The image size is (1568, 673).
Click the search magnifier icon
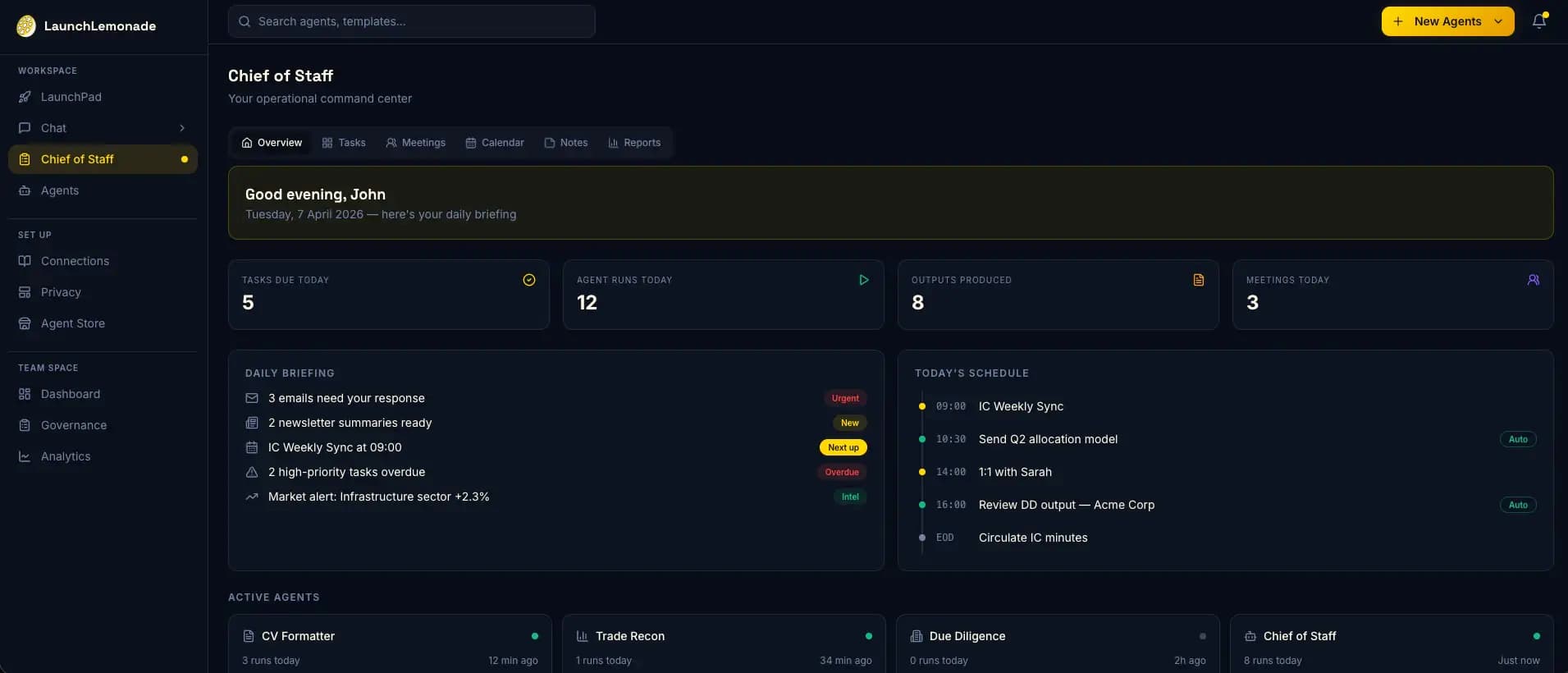click(245, 21)
